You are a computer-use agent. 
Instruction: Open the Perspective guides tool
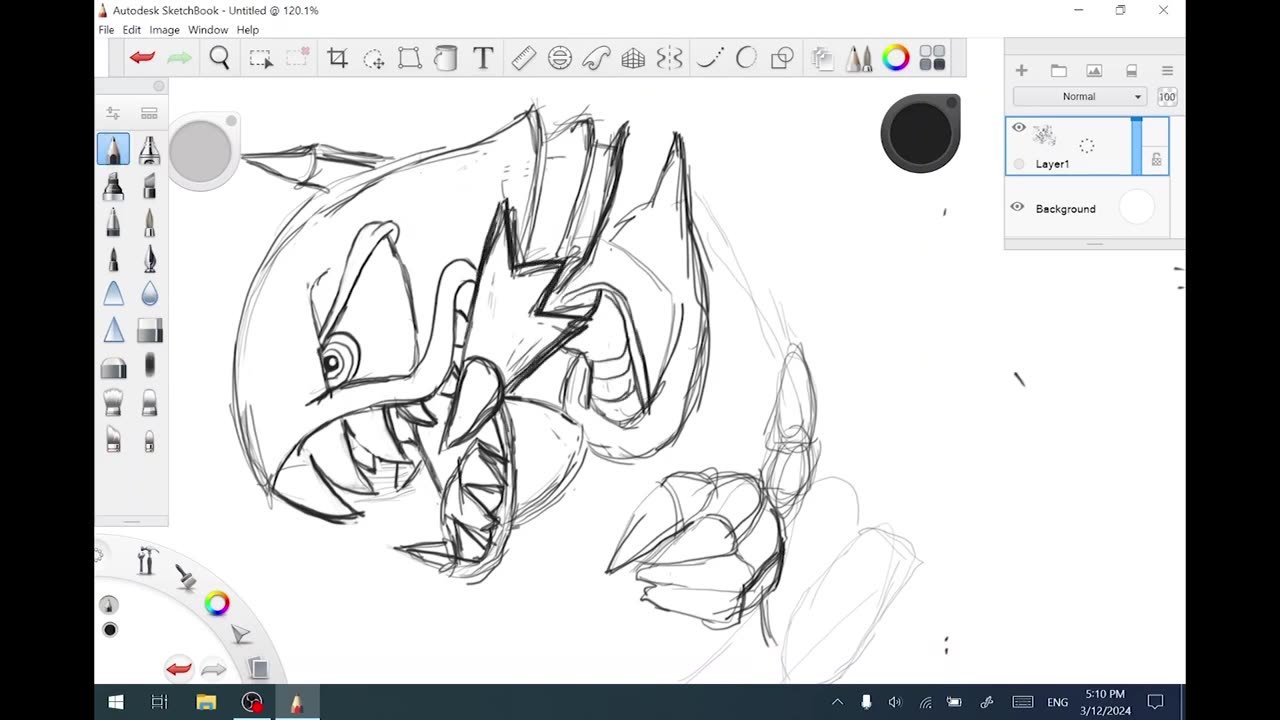[x=633, y=58]
